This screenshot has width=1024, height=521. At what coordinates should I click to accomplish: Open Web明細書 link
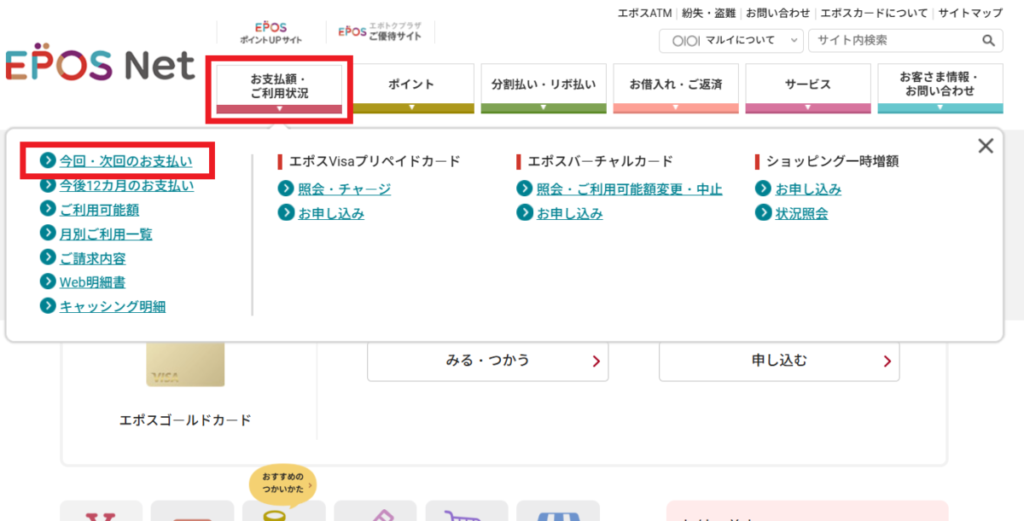click(93, 282)
